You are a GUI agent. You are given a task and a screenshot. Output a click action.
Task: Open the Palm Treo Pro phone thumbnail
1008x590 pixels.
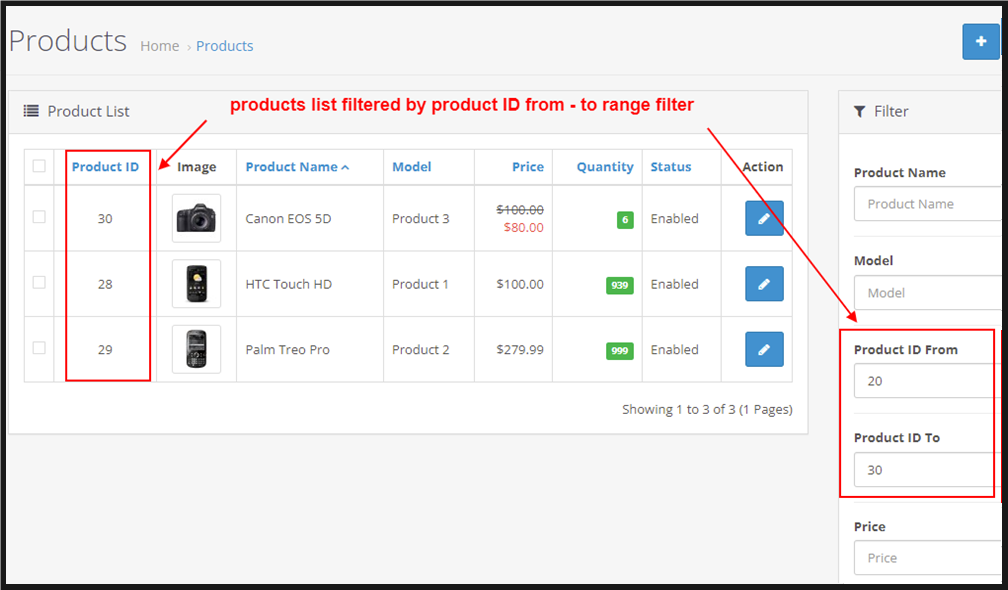196,349
